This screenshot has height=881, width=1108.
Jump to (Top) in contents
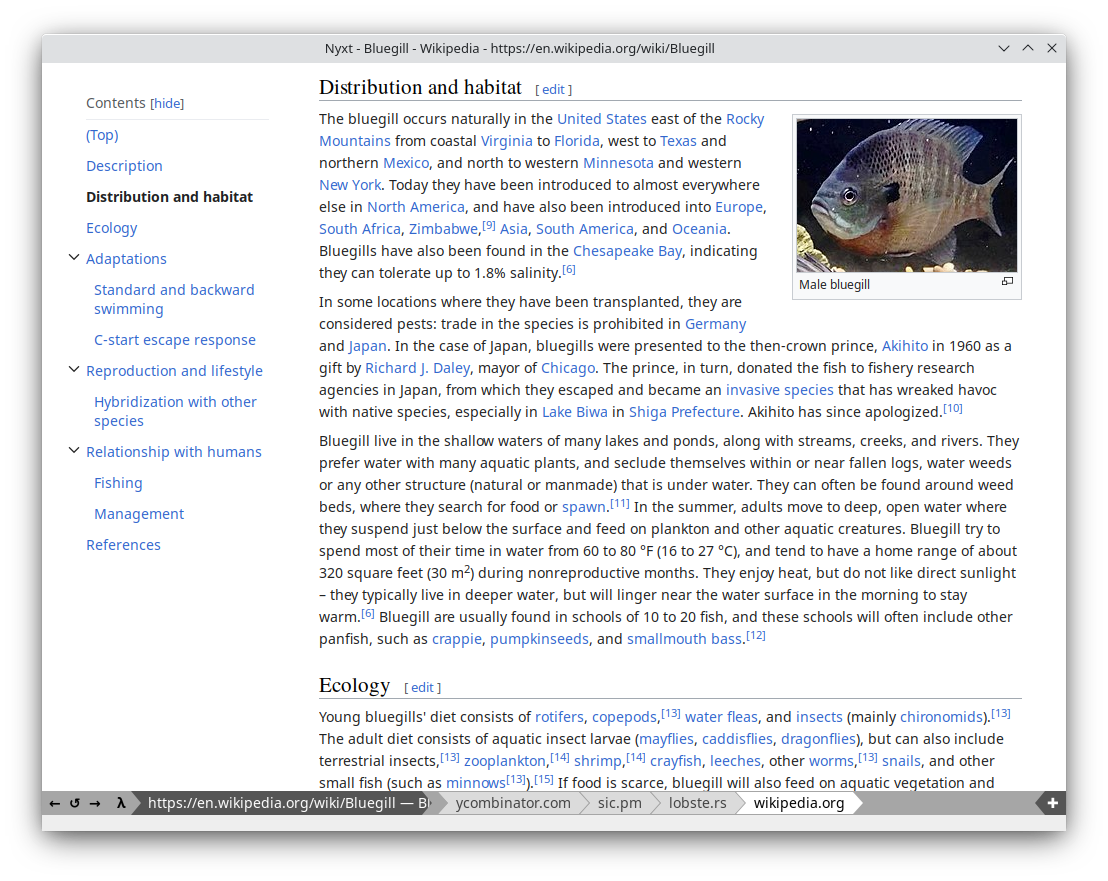(x=102, y=135)
